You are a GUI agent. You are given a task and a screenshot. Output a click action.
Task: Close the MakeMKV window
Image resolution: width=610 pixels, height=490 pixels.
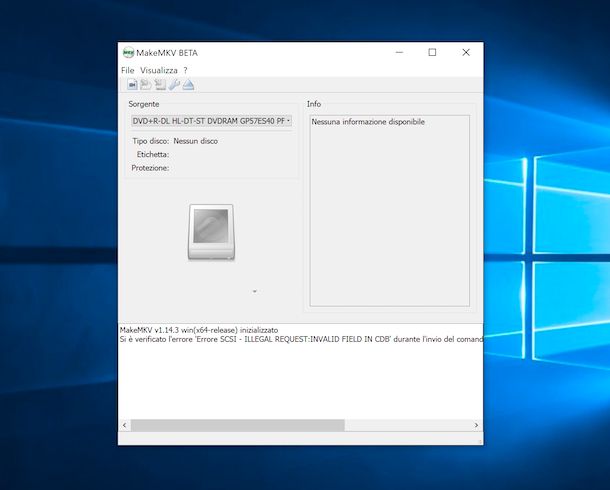[x=466, y=52]
